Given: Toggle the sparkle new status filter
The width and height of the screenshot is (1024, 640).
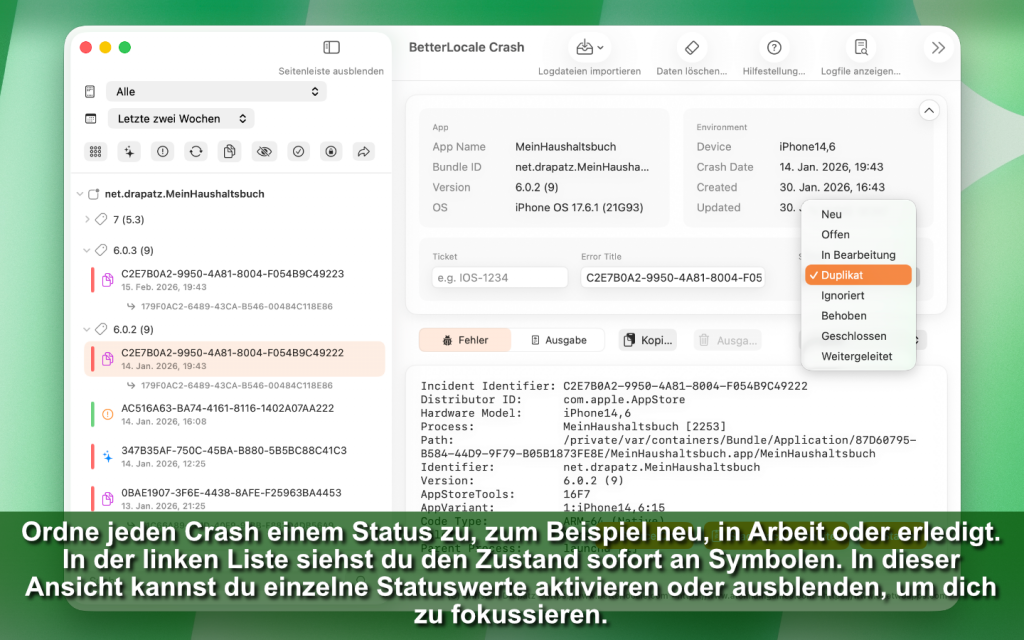Looking at the screenshot, I should coord(128,151).
